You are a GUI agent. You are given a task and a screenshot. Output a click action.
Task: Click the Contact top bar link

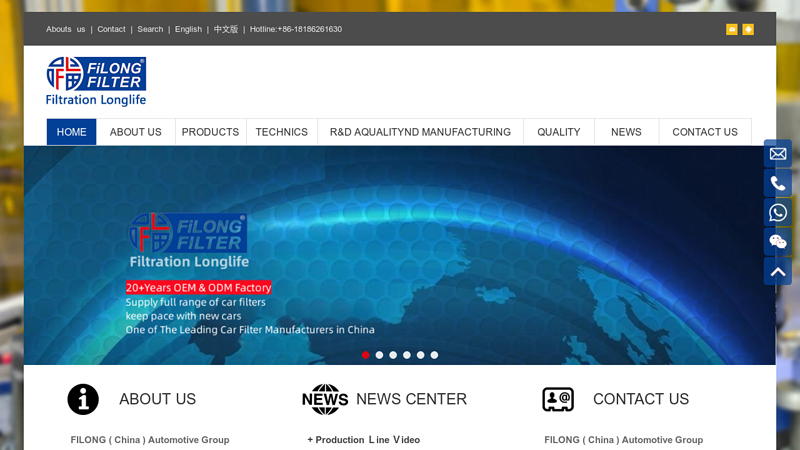coord(111,30)
